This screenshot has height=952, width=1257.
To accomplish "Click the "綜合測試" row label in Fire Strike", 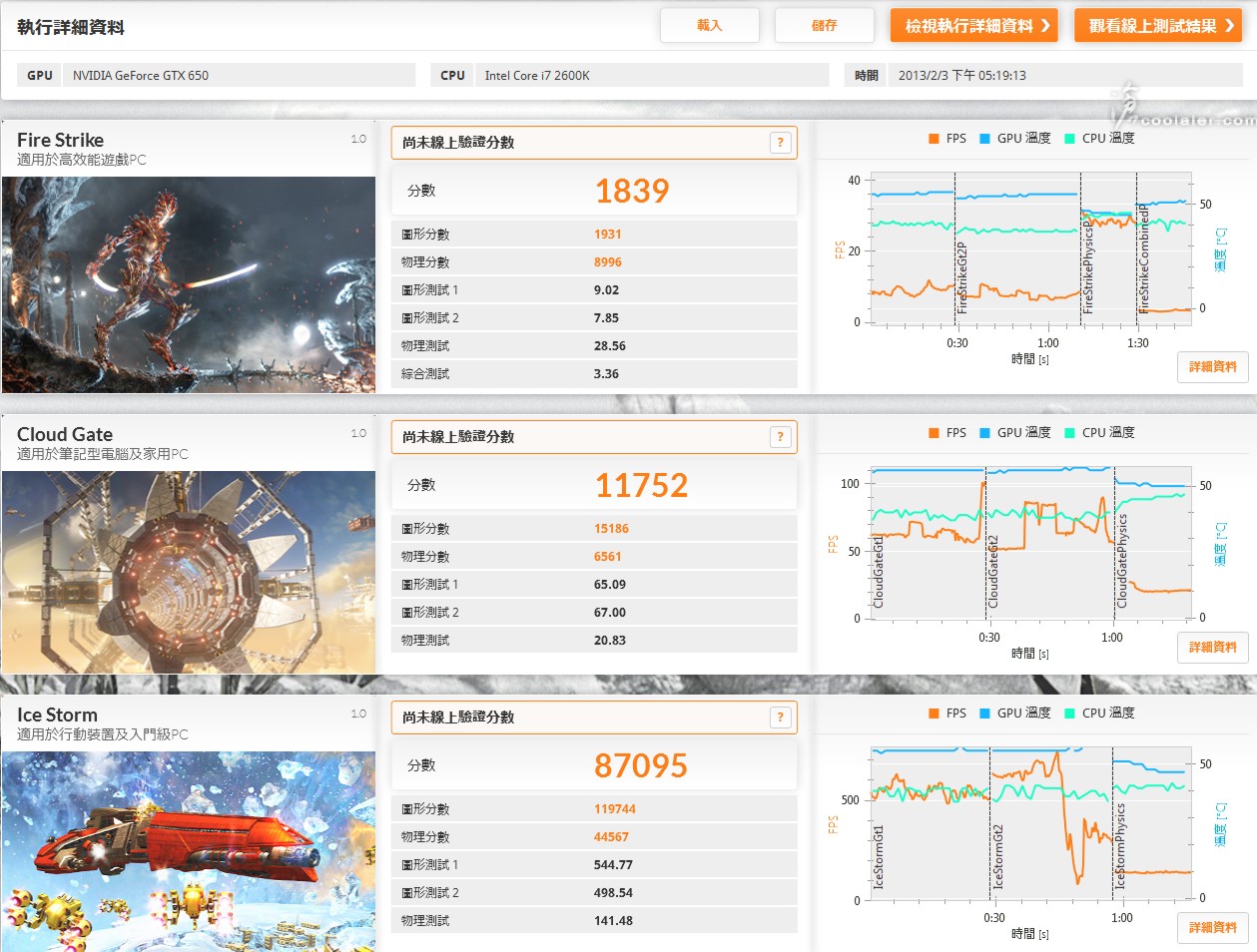I will coord(425,374).
